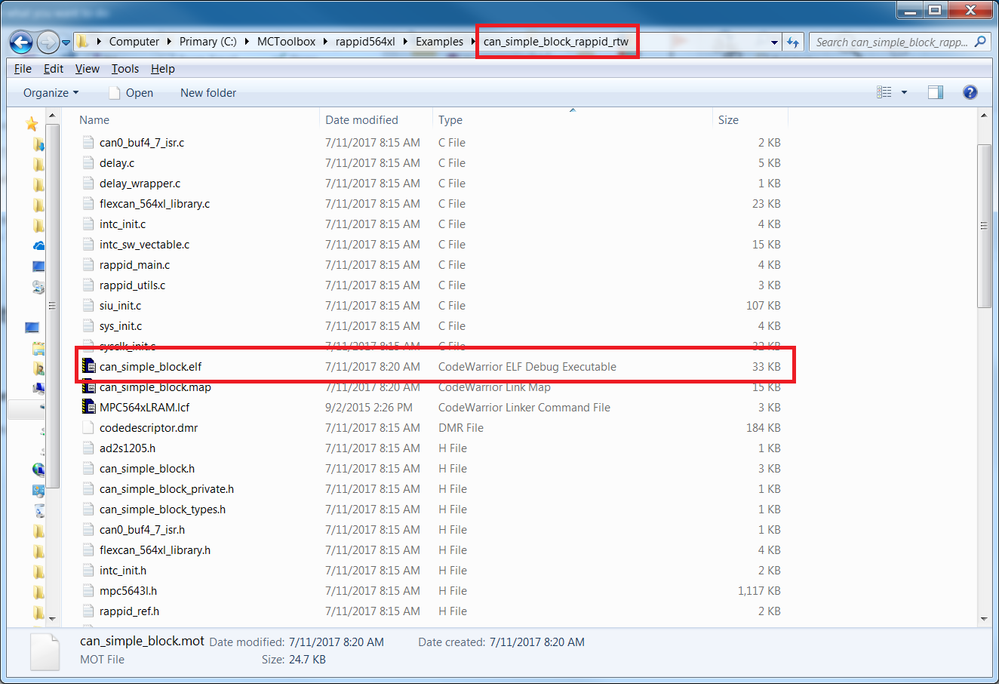
Task: Select the intc_init.c file
Action: [122, 224]
